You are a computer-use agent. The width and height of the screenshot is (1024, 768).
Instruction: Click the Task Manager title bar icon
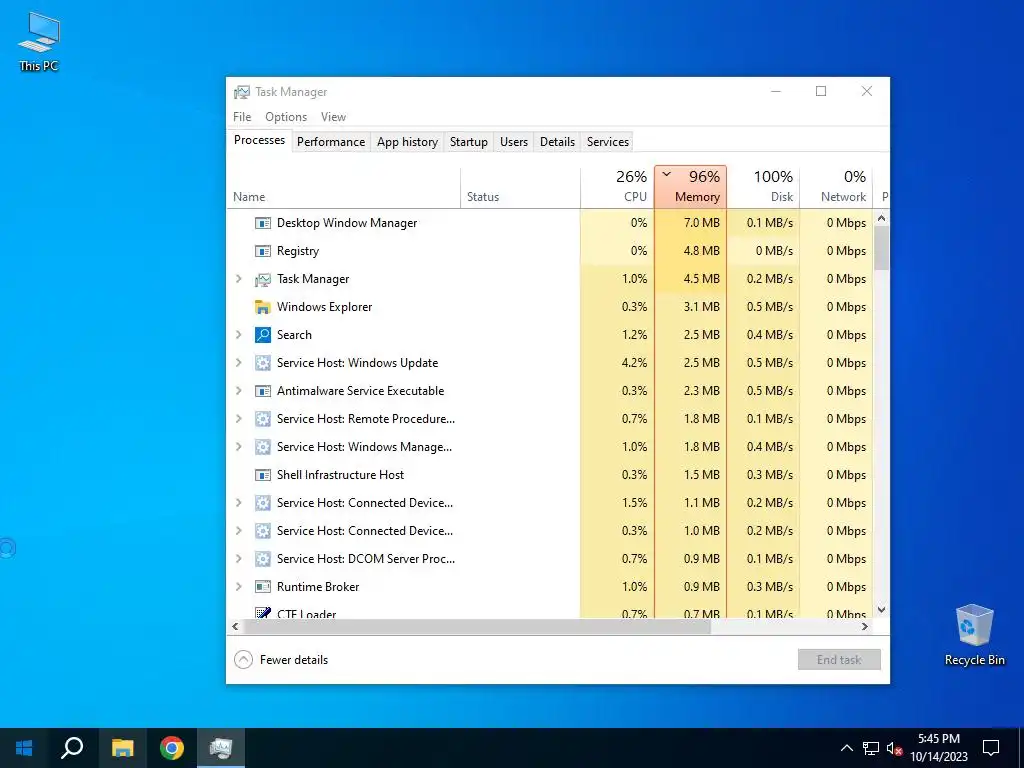pyautogui.click(x=242, y=92)
